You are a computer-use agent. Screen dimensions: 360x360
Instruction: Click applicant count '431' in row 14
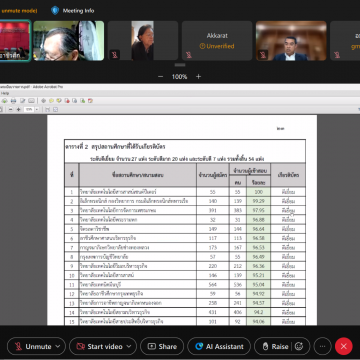pos(213,312)
